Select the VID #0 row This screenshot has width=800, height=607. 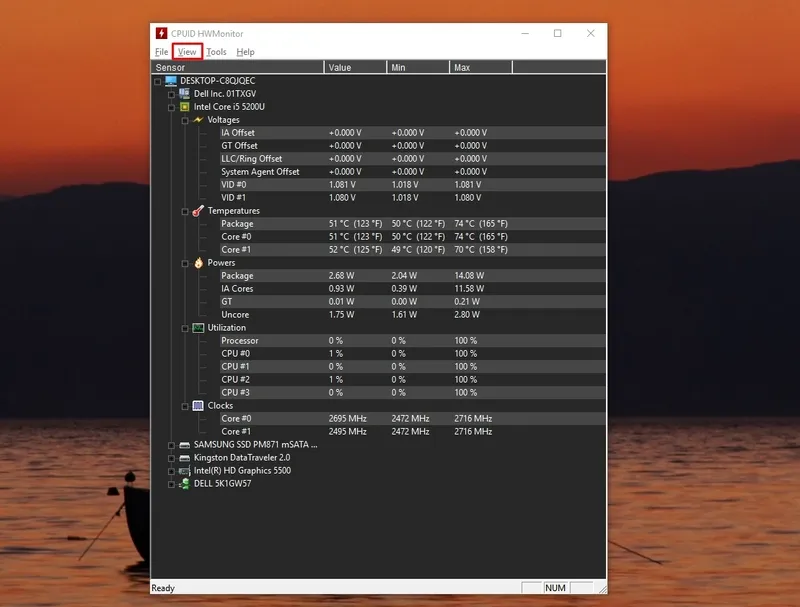pos(412,185)
